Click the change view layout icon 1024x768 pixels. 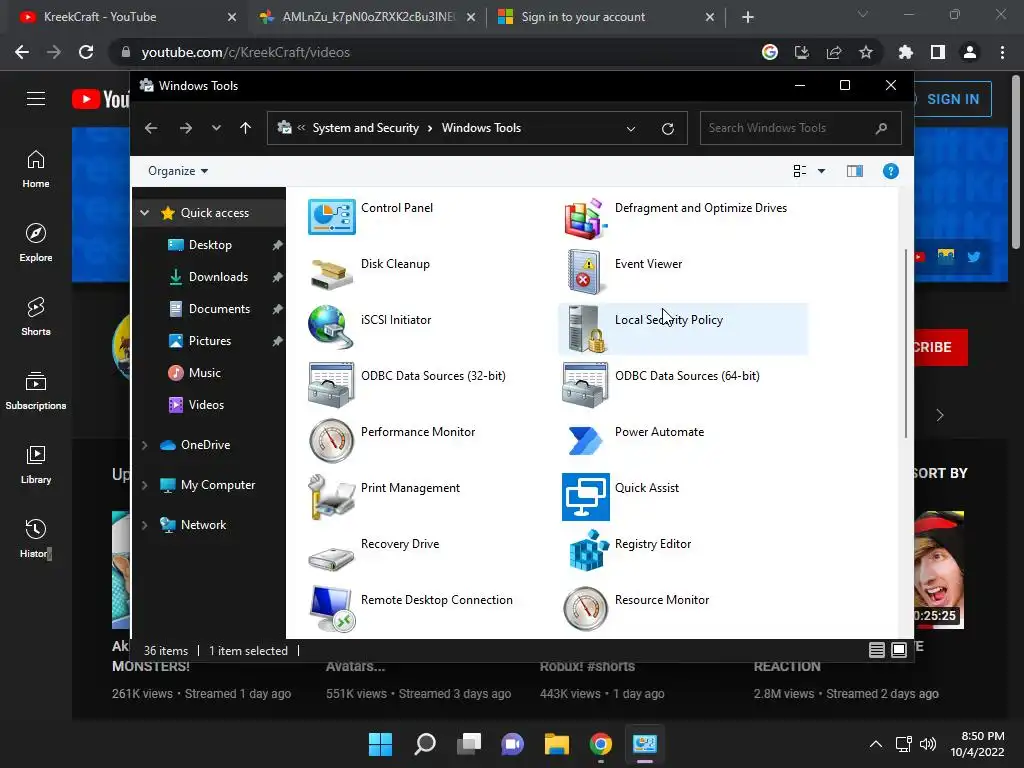click(x=799, y=171)
